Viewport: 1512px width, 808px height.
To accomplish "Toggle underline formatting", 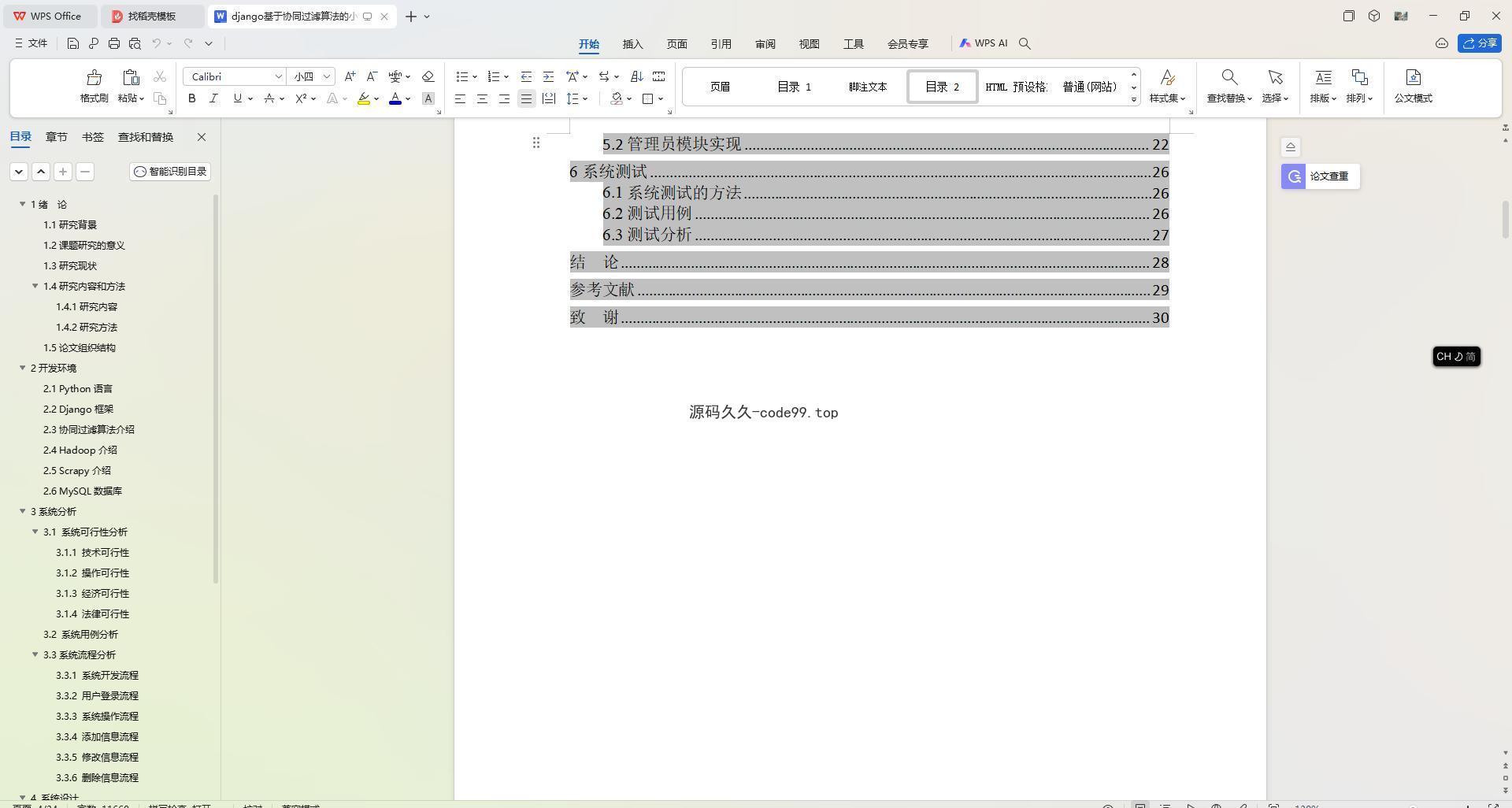I will click(237, 98).
